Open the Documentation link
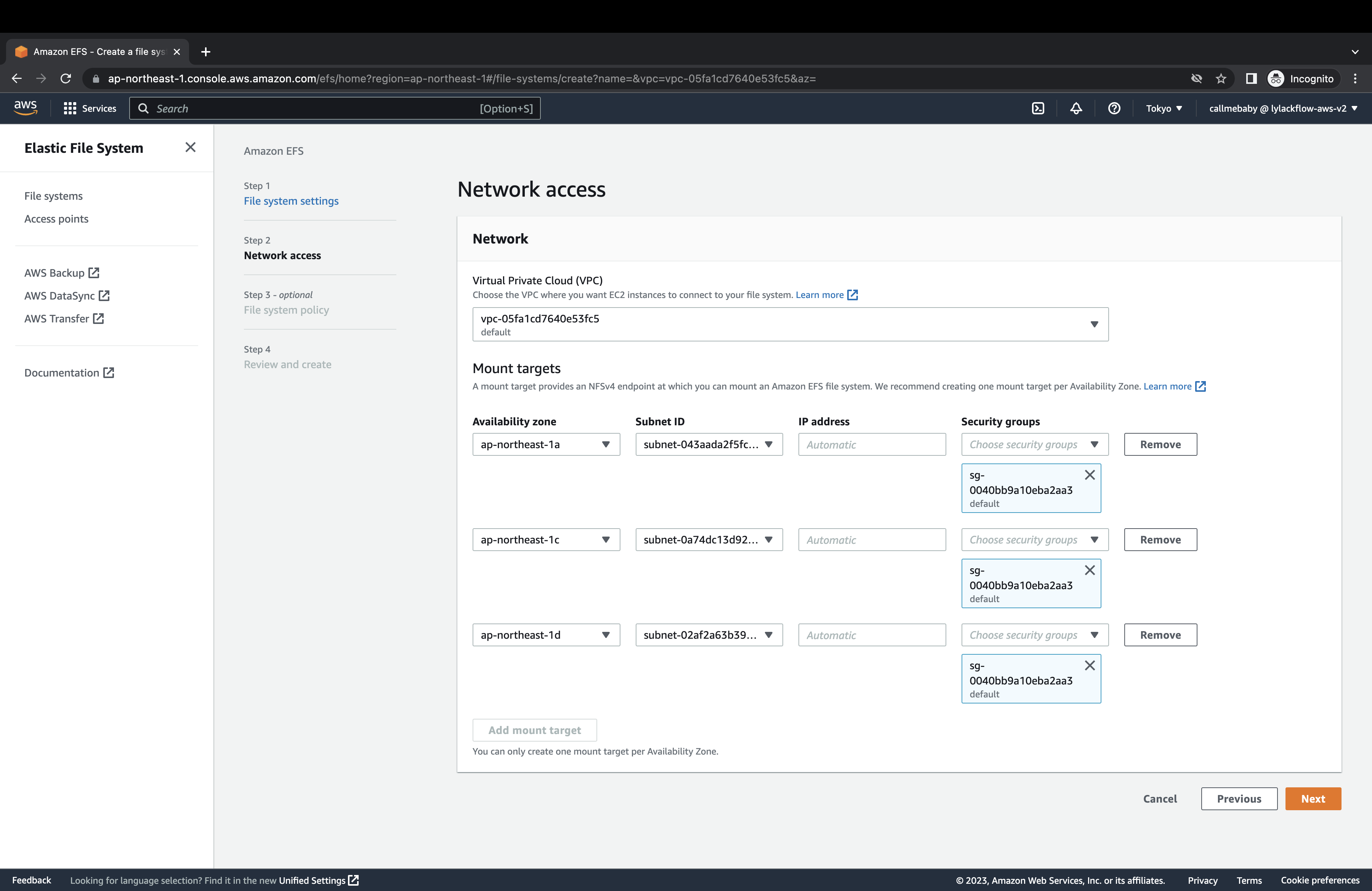This screenshot has width=1372, height=891. 69,373
